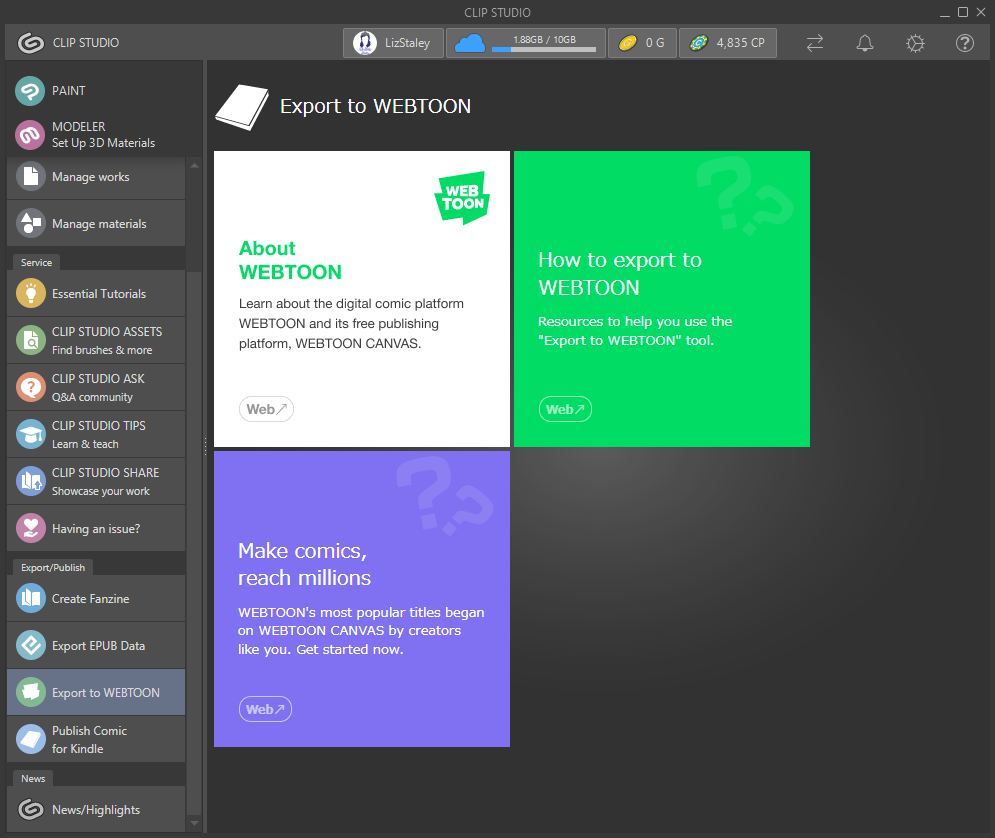The width and height of the screenshot is (995, 838).
Task: Select Manage materials menu item
Action: 96,223
